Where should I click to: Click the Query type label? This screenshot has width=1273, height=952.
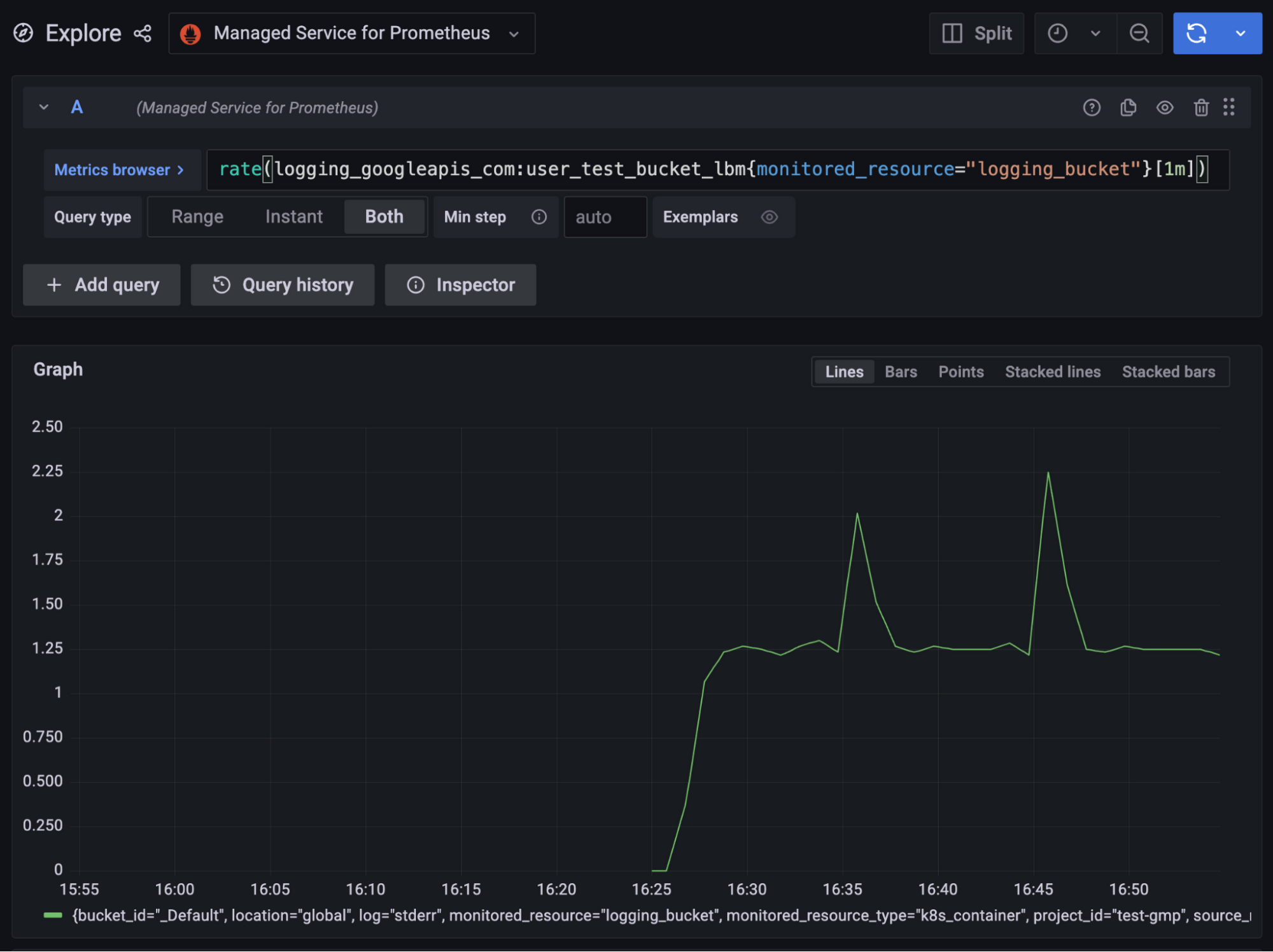click(93, 217)
